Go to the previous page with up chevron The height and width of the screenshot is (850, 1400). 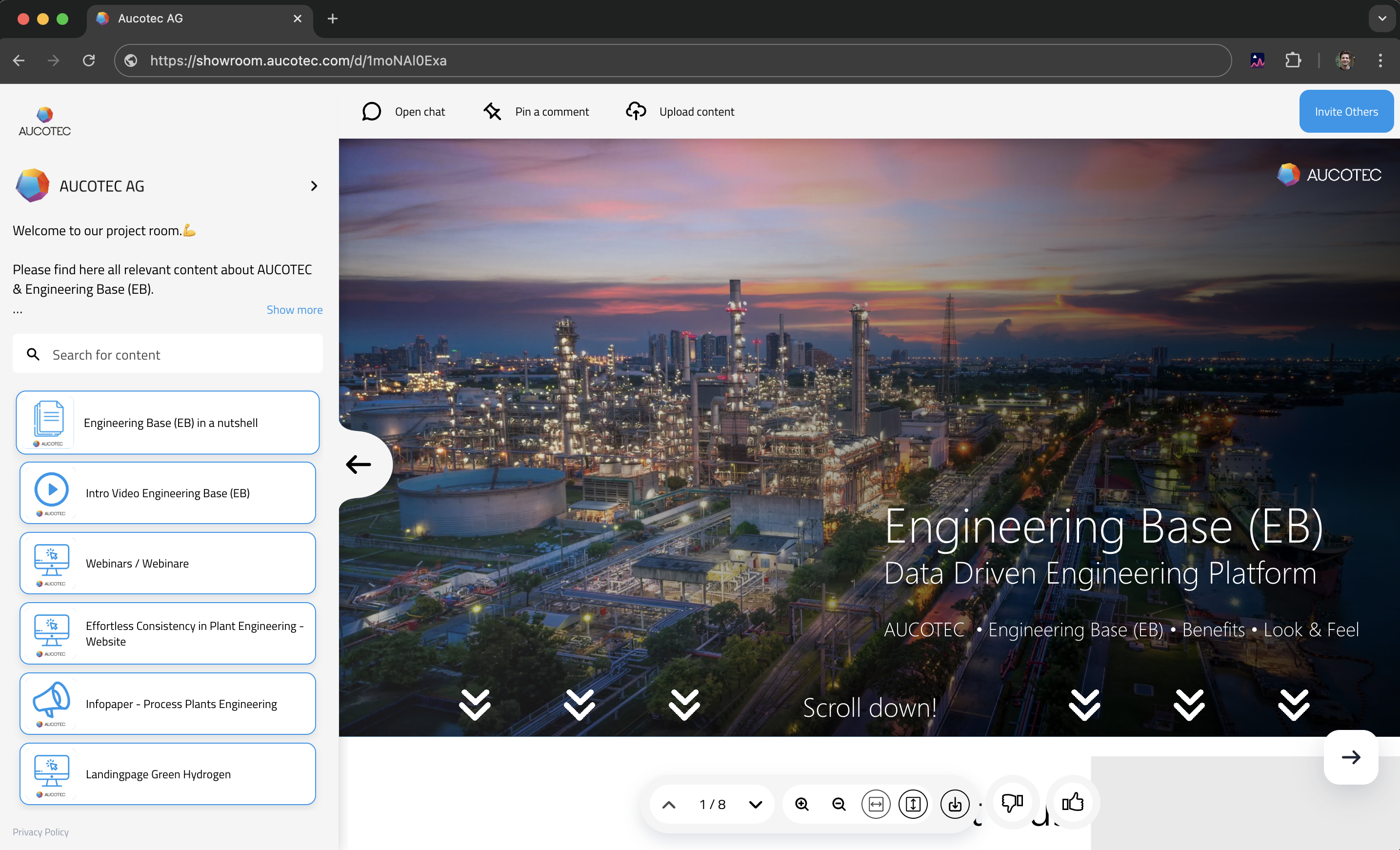pyautogui.click(x=669, y=804)
